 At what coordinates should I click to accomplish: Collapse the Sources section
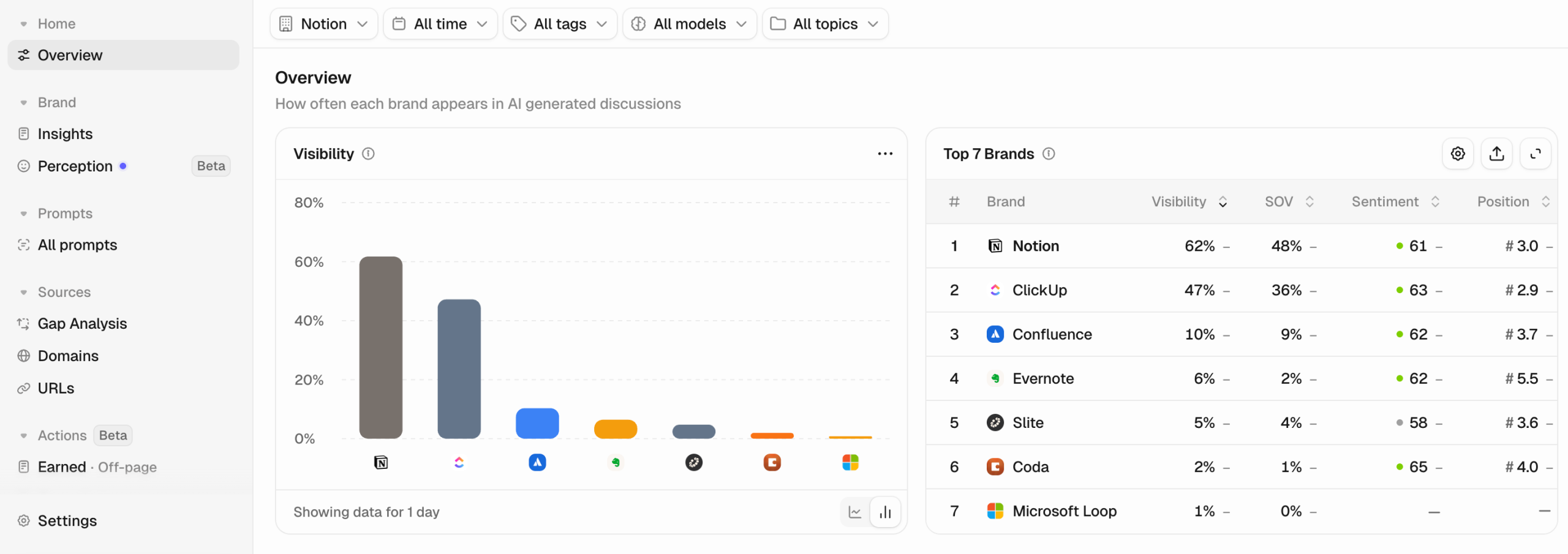pos(24,292)
